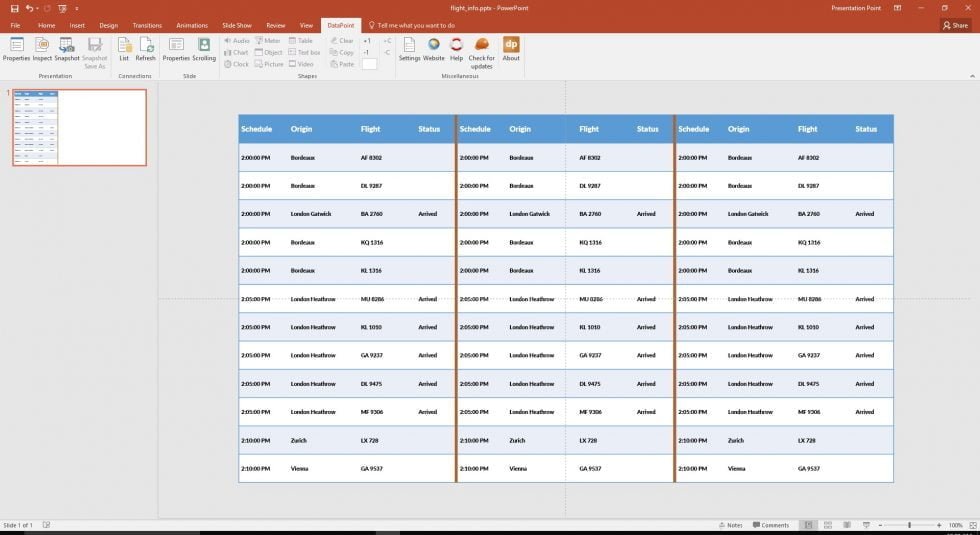Image resolution: width=980 pixels, height=535 pixels.
Task: Open the About DataPoint dialog
Action: click(511, 49)
